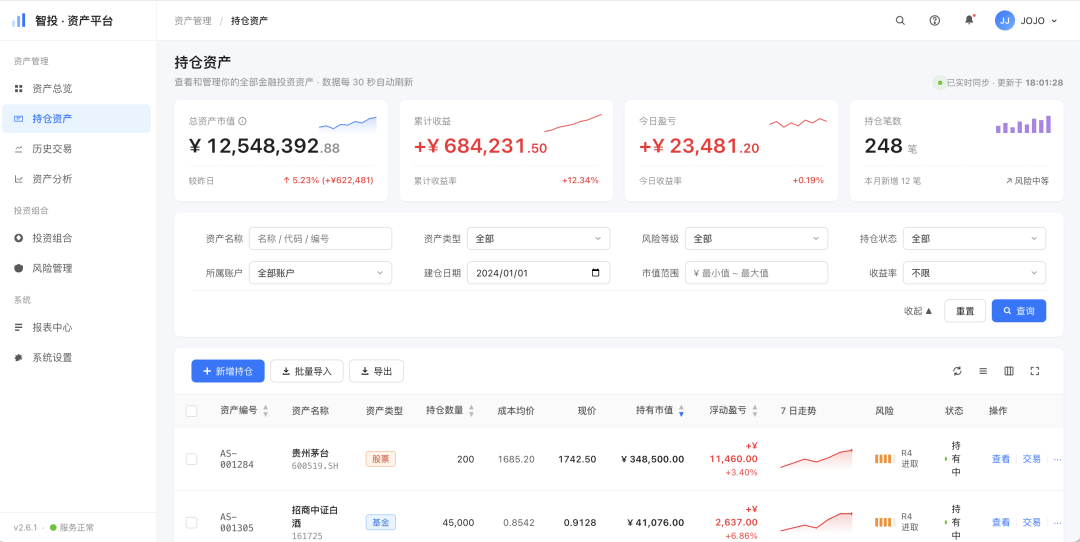This screenshot has height=542, width=1080.
Task: Open 系统设置 in the sidebar
Action: click(x=76, y=358)
